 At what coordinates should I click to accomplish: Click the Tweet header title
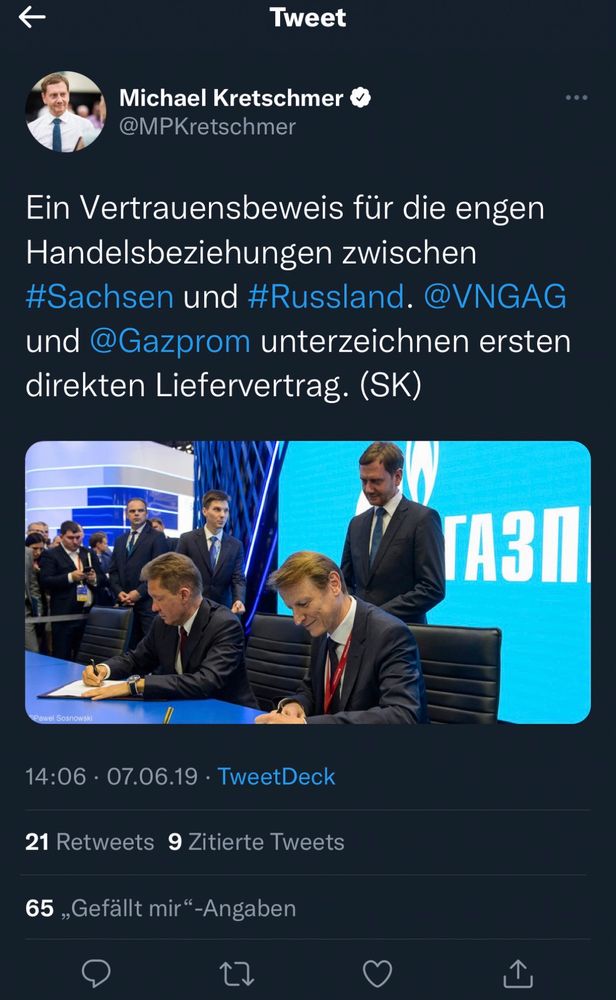[308, 18]
